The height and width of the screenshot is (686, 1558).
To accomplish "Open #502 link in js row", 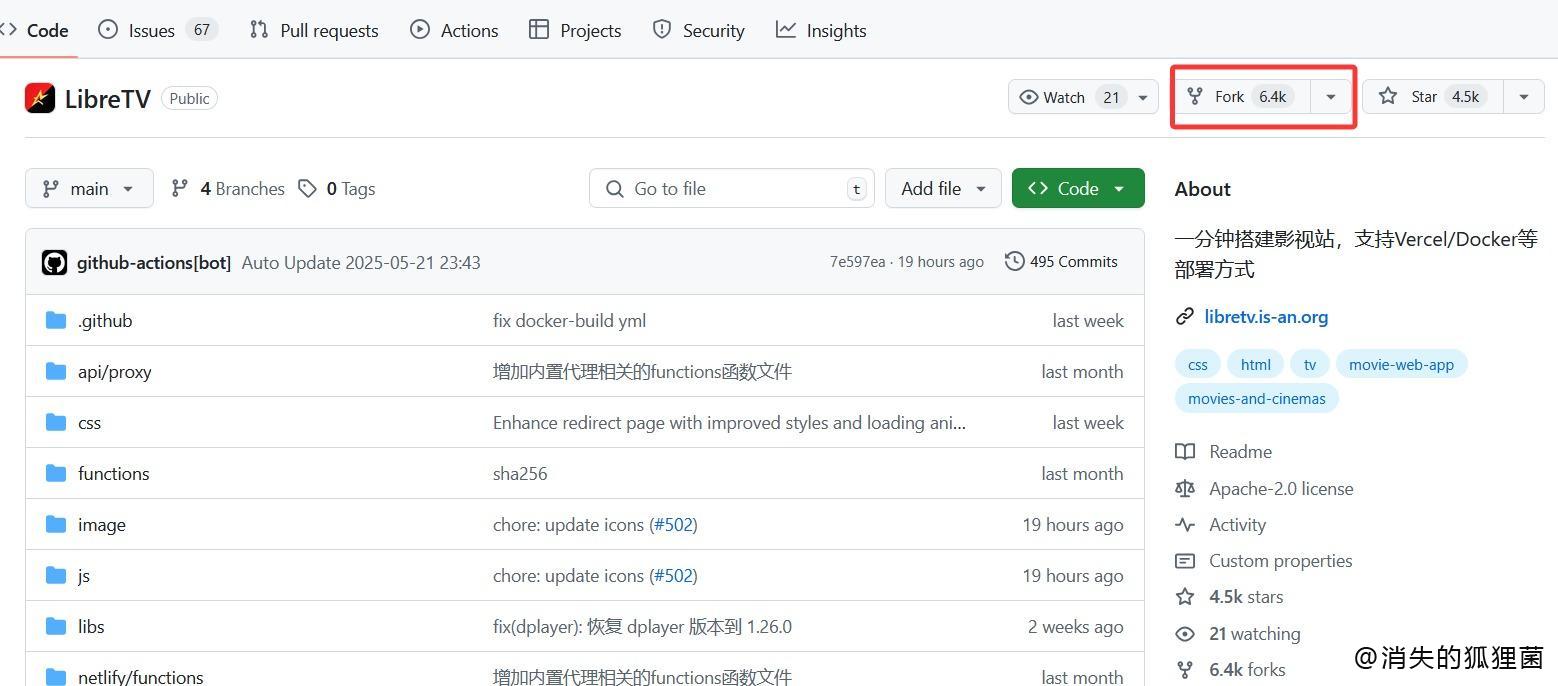I will click(x=673, y=575).
